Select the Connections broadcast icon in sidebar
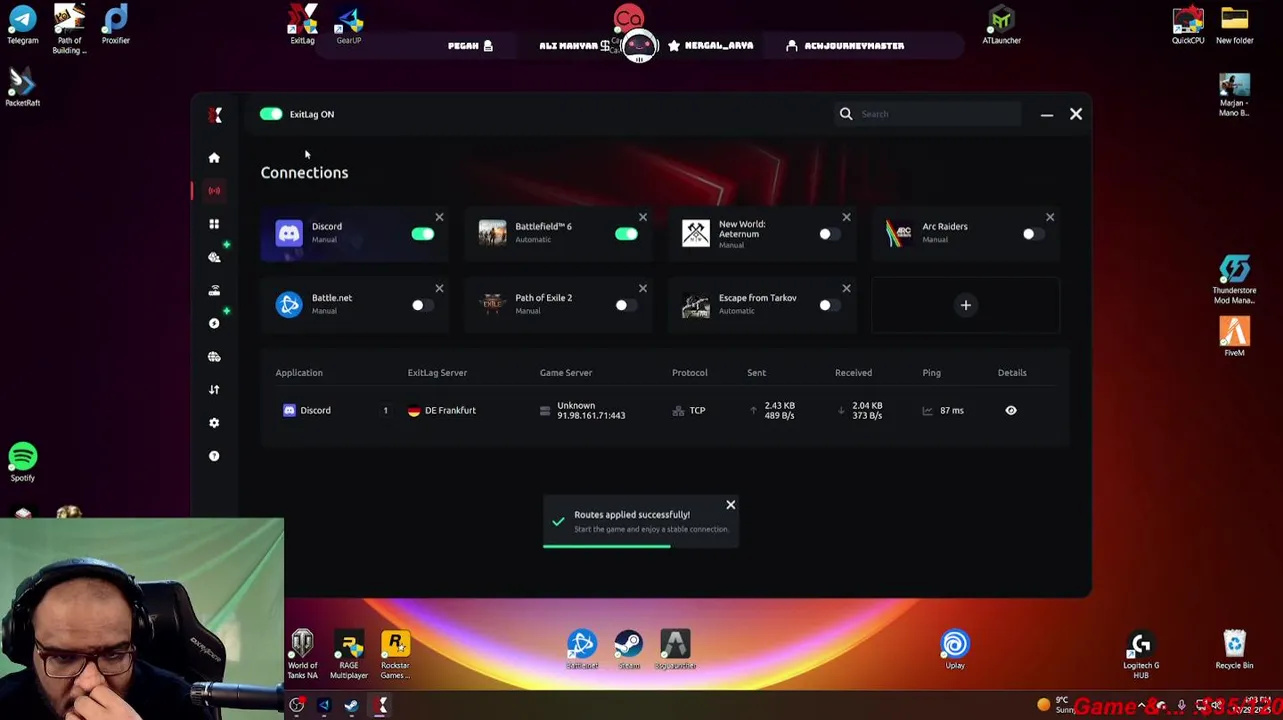The height and width of the screenshot is (720, 1283). (214, 190)
